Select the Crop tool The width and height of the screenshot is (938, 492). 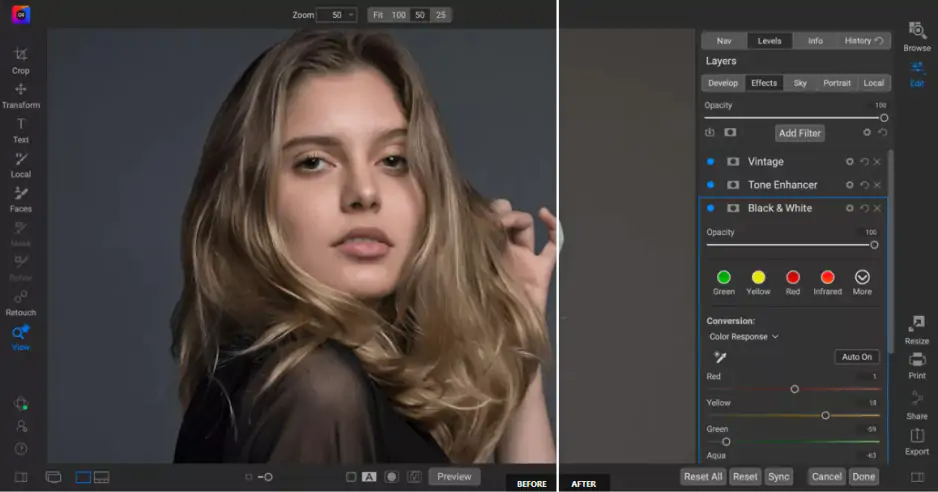21,55
